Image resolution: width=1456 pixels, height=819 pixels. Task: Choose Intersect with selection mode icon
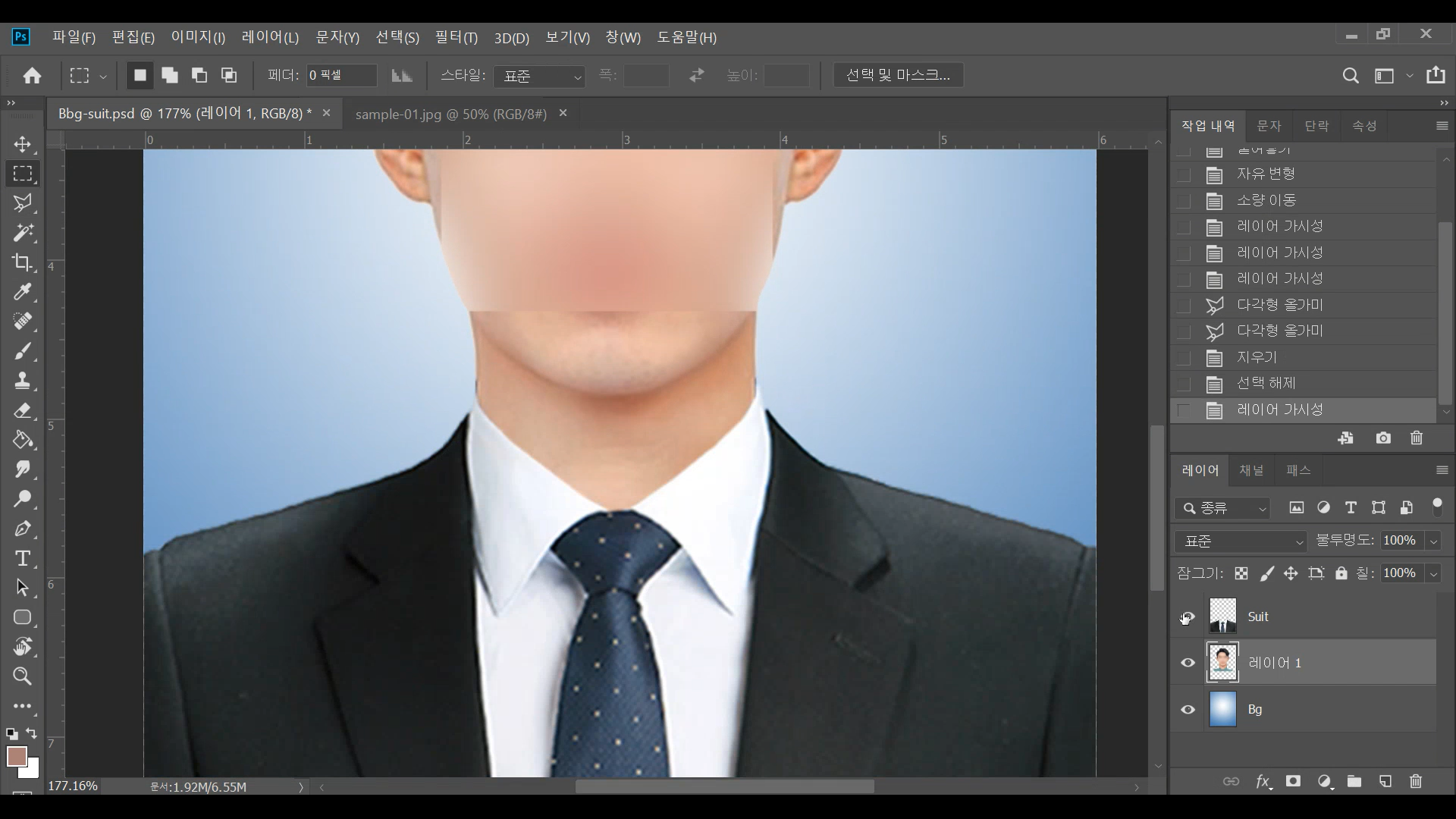pos(229,75)
